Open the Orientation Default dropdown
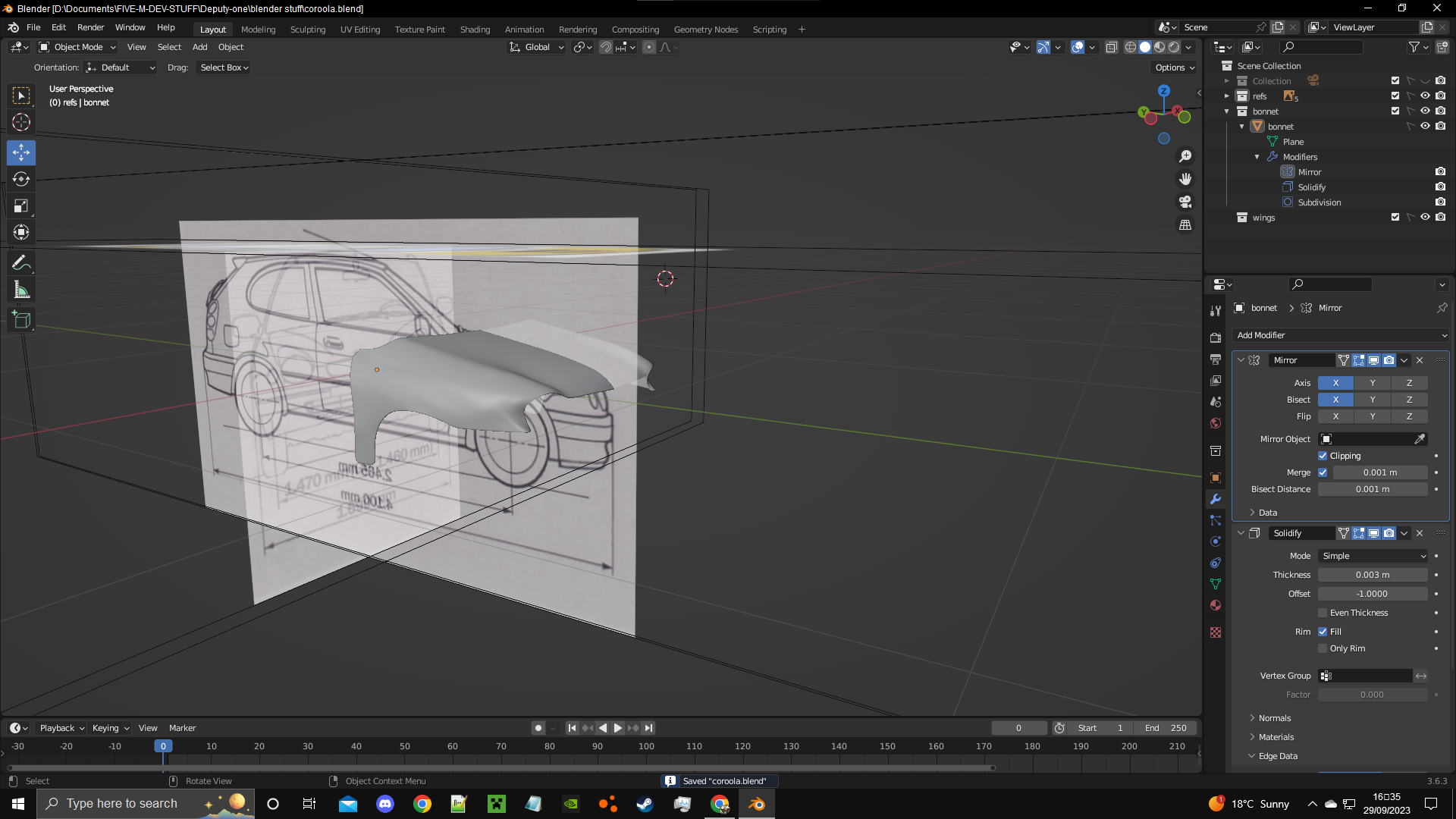The height and width of the screenshot is (819, 1456). click(x=121, y=67)
